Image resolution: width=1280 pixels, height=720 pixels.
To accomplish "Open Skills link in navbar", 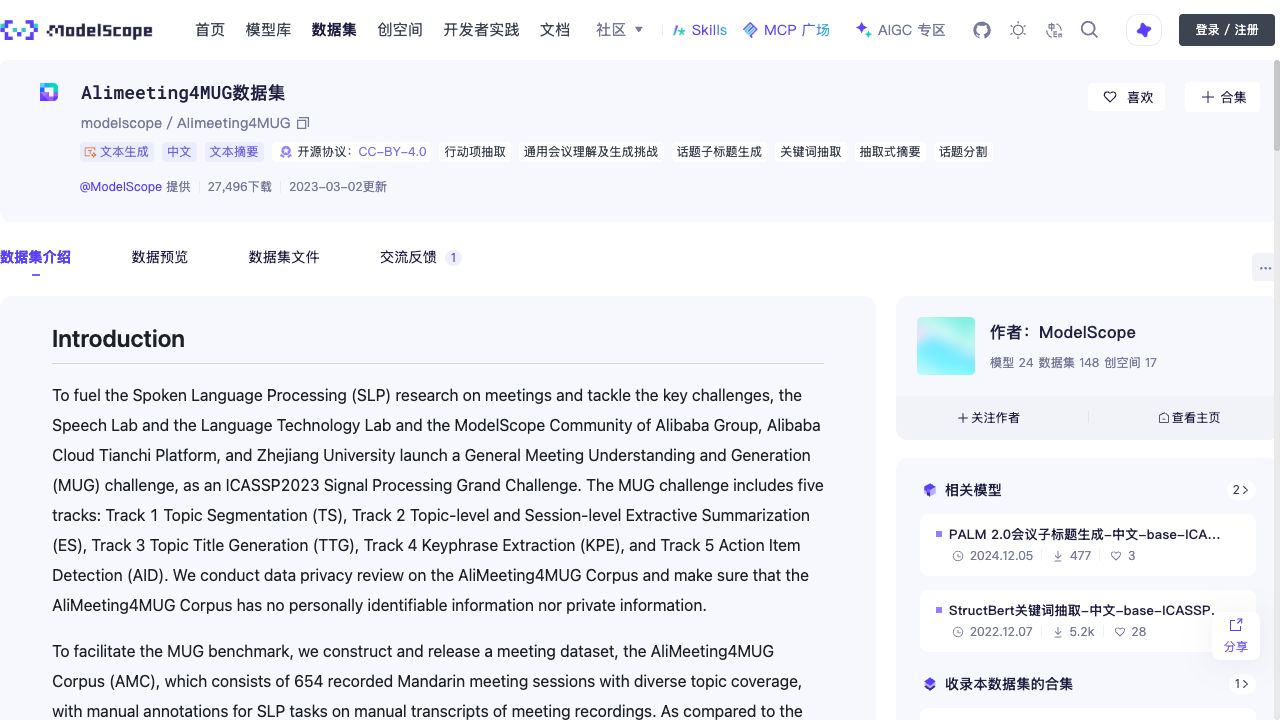I will click(700, 30).
